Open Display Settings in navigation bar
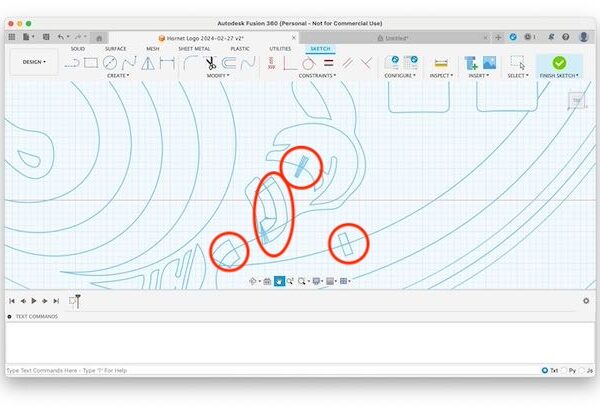The height and width of the screenshot is (410, 600). click(316, 281)
